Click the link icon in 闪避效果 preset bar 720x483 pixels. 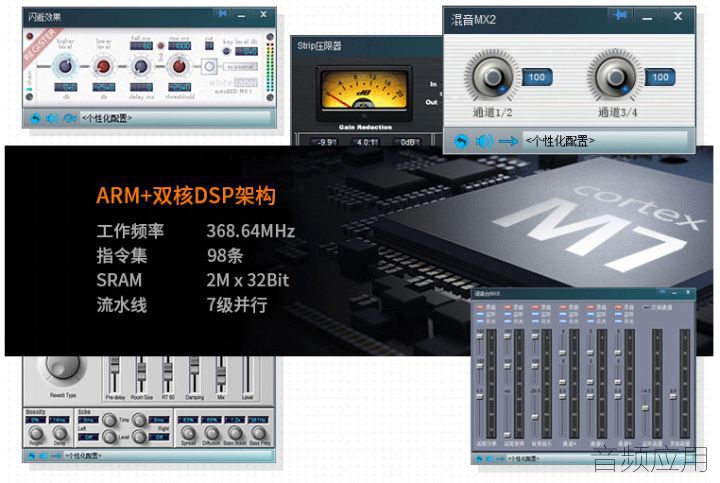pos(69,118)
